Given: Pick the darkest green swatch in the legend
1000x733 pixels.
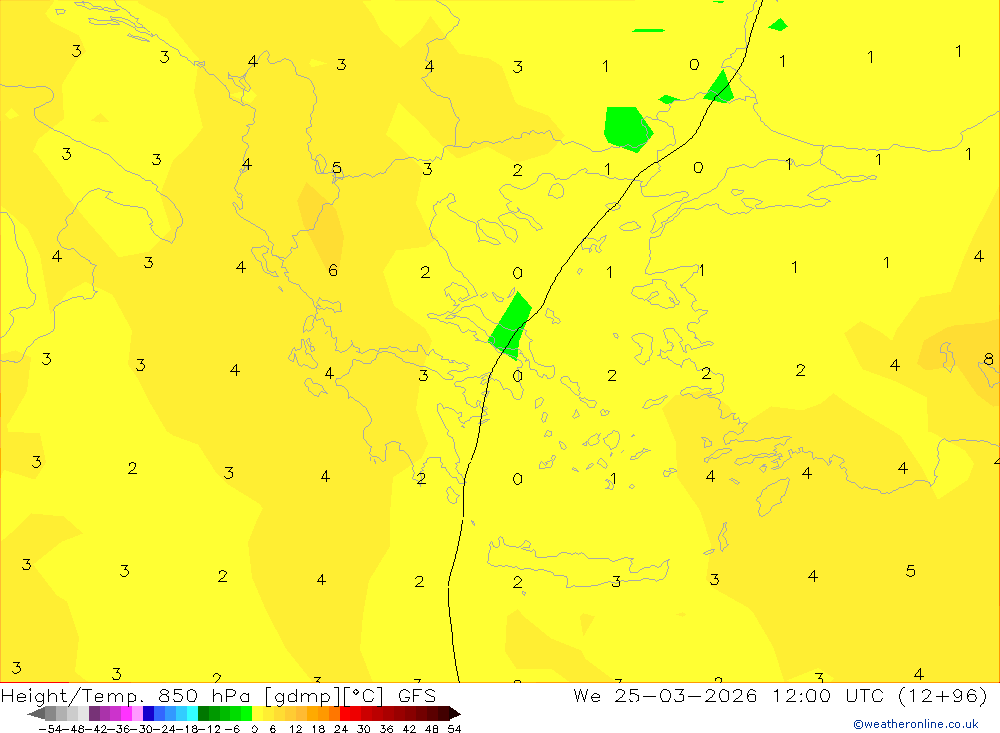Looking at the screenshot, I should pos(203,713).
